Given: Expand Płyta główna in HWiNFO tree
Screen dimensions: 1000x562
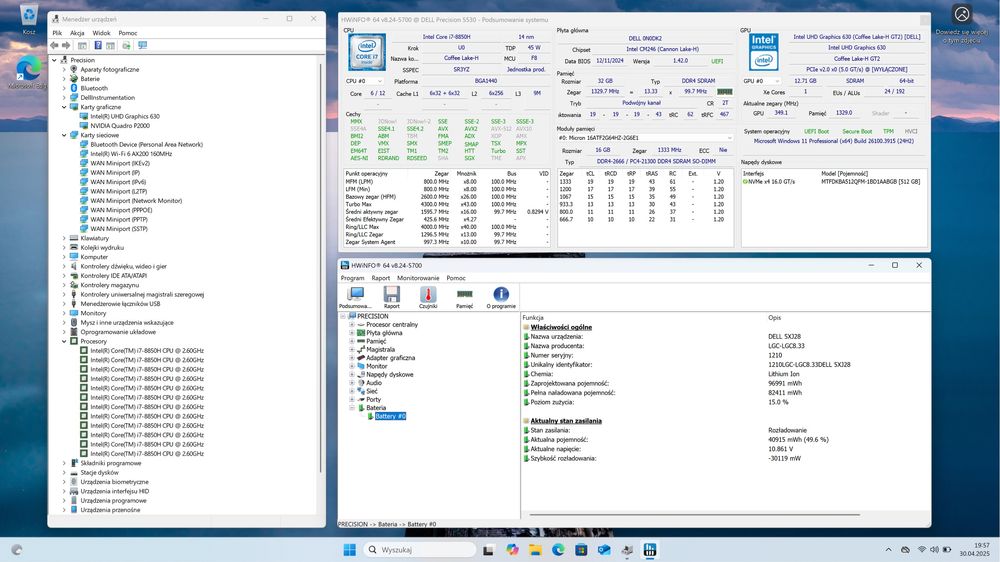Looking at the screenshot, I should (x=351, y=333).
